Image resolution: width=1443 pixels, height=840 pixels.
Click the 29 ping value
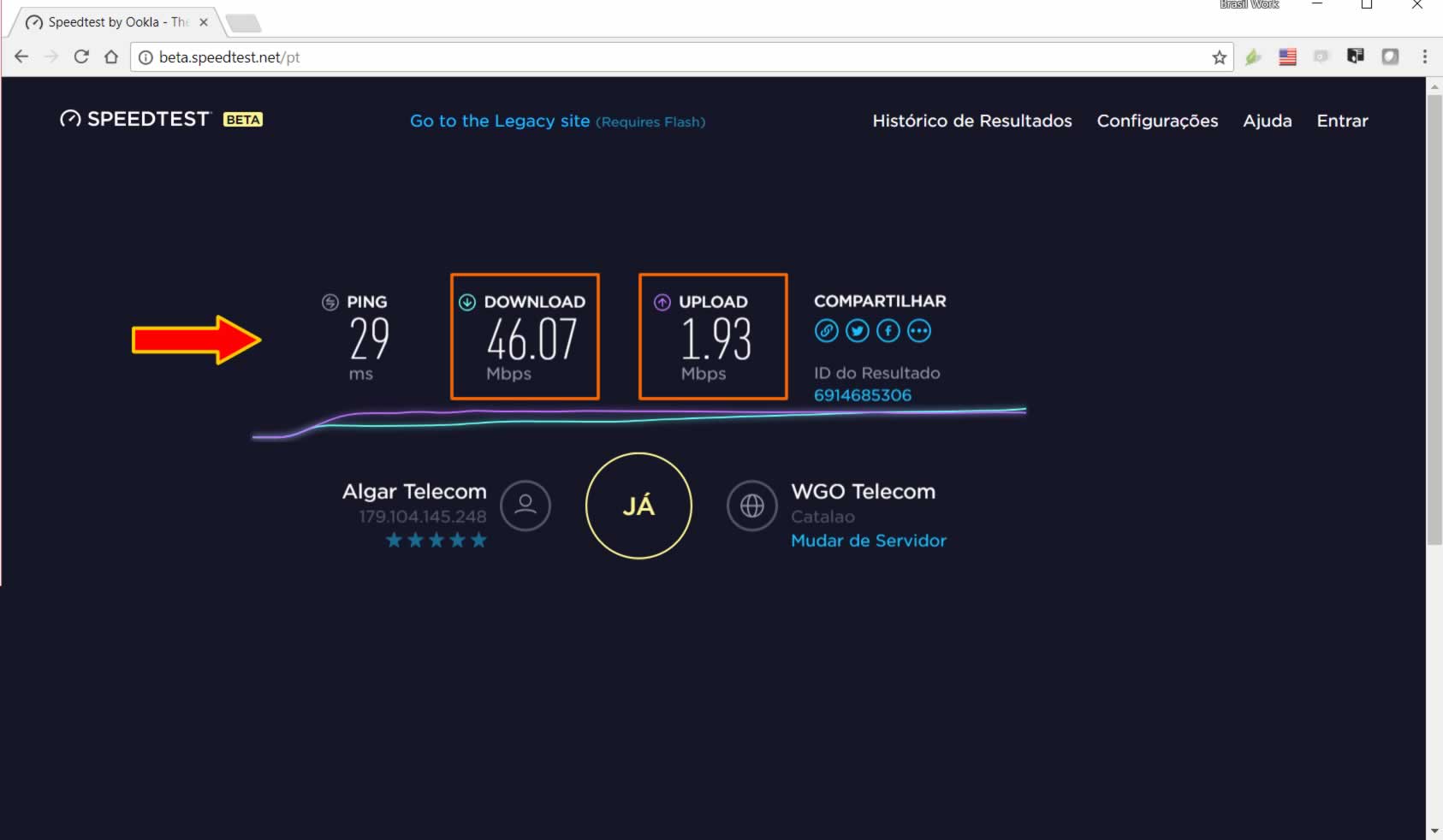click(x=370, y=339)
